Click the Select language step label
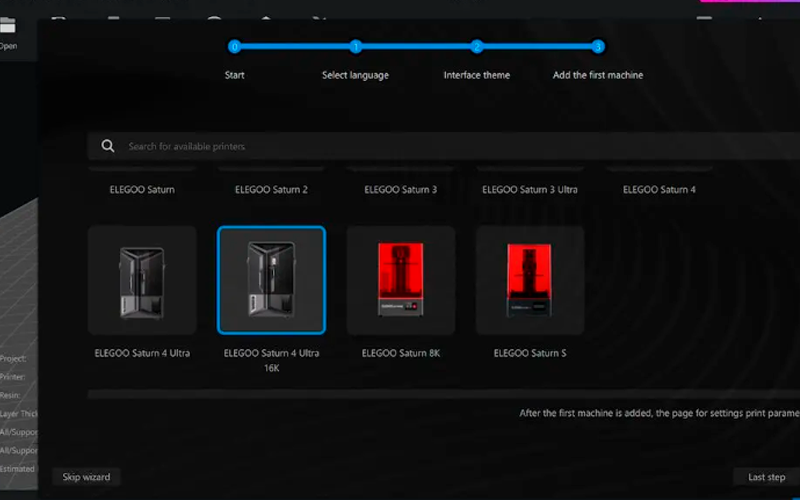Screen dimensions: 800x500 (x=356, y=75)
